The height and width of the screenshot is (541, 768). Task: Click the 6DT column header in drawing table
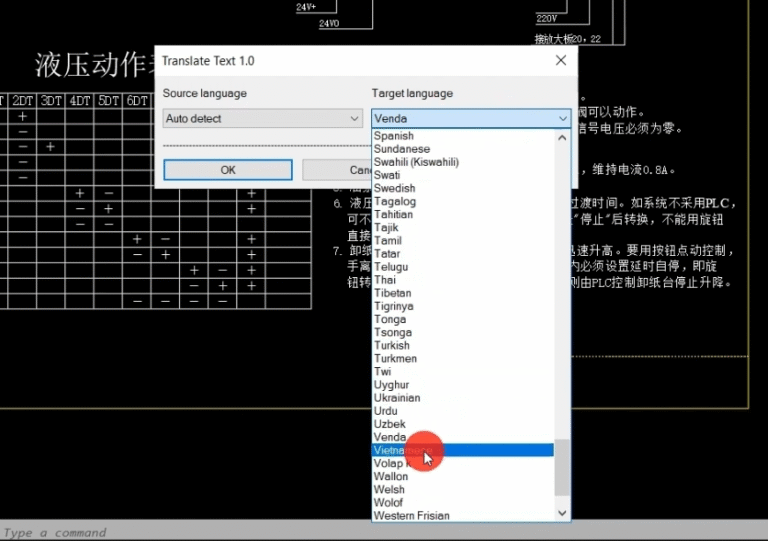click(x=137, y=101)
